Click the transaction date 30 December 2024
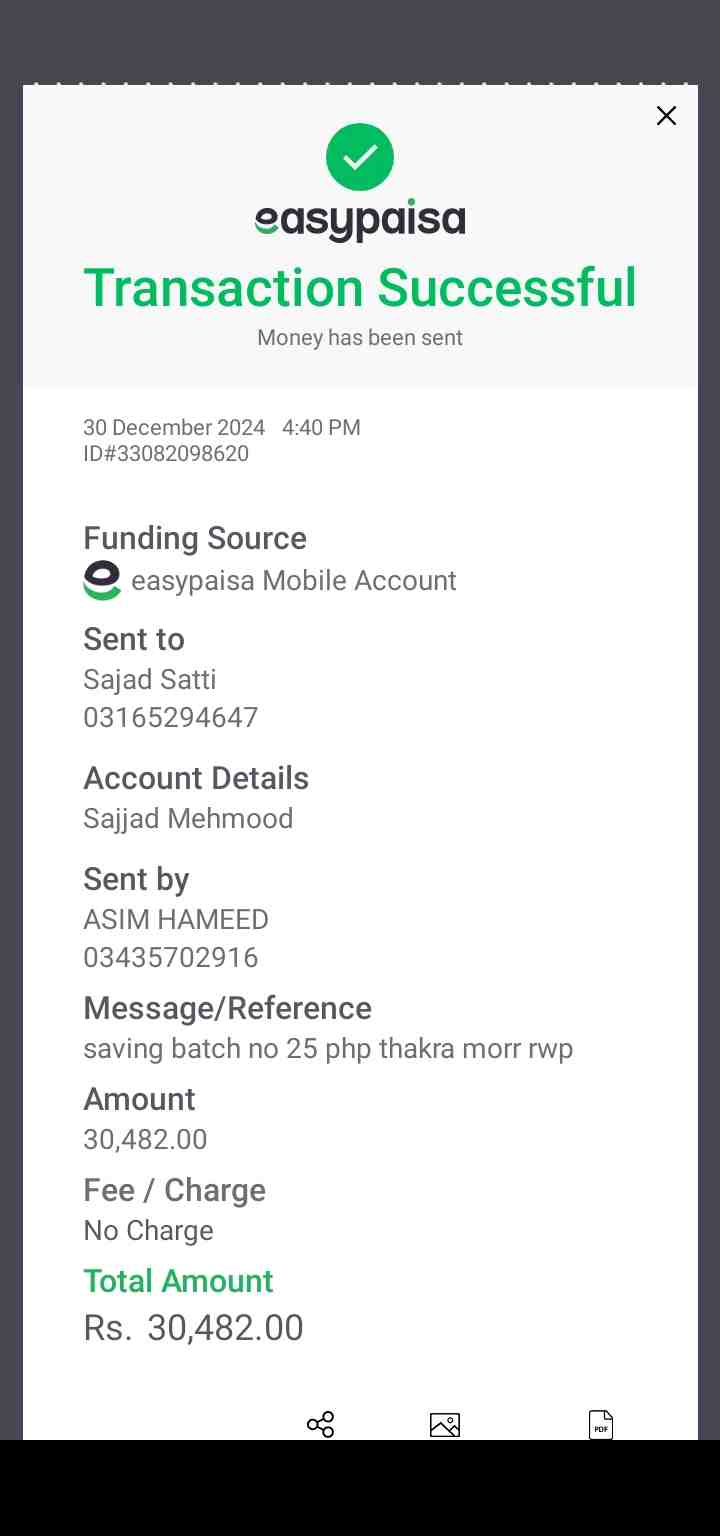Screen dimensions: 720x1536 click(x=174, y=428)
